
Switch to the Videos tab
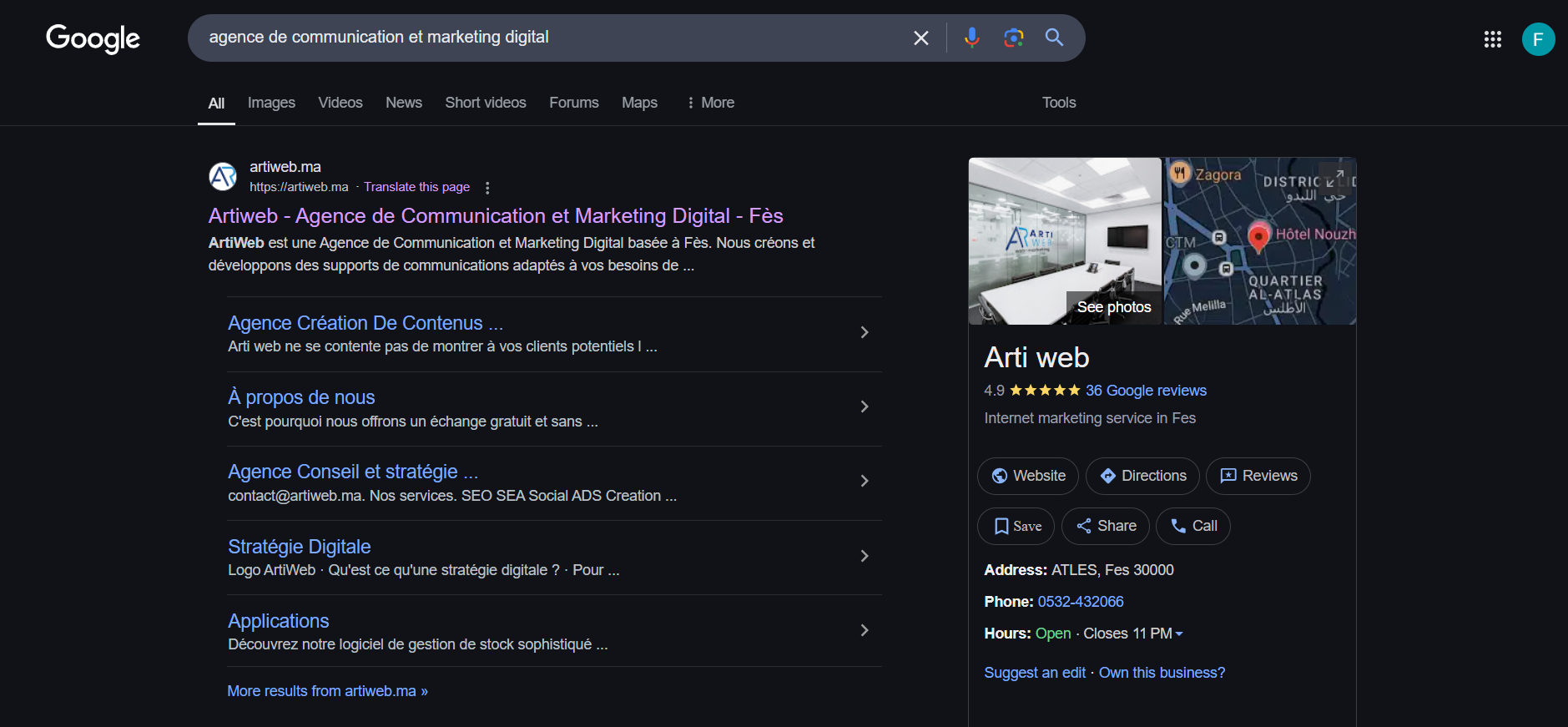340,103
